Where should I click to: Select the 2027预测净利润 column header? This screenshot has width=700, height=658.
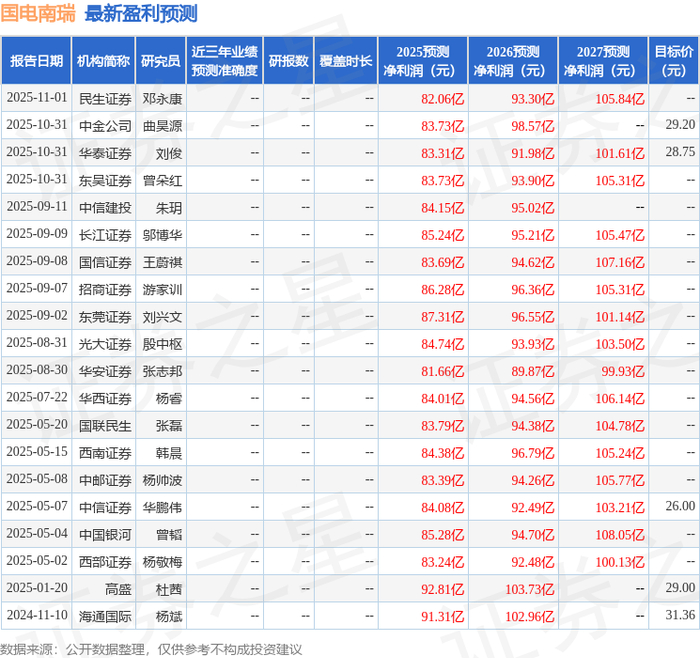603,61
